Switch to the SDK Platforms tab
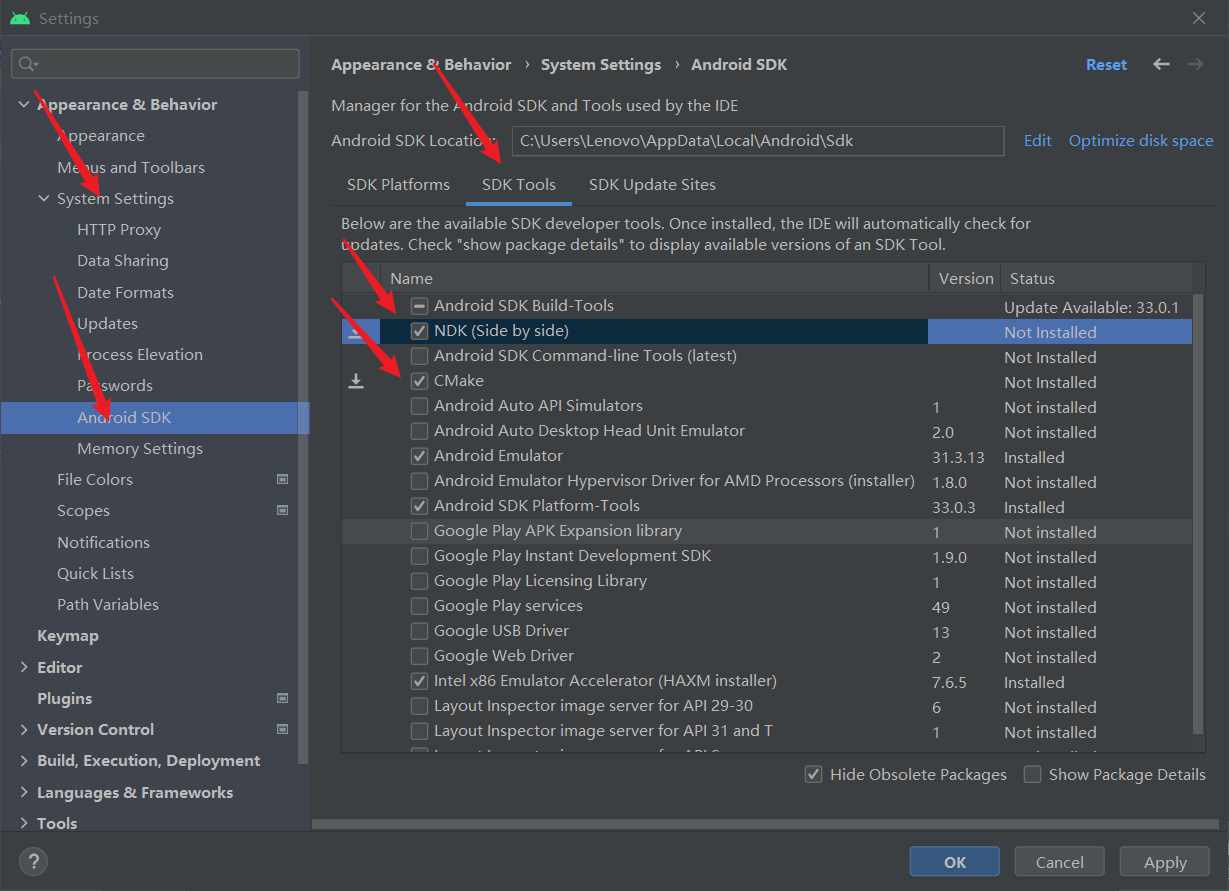Image resolution: width=1229 pixels, height=891 pixels. pyautogui.click(x=398, y=185)
